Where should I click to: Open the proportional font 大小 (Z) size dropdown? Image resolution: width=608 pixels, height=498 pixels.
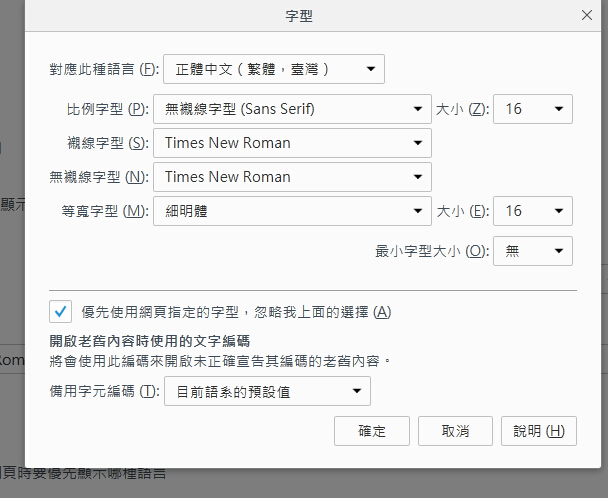(x=533, y=109)
